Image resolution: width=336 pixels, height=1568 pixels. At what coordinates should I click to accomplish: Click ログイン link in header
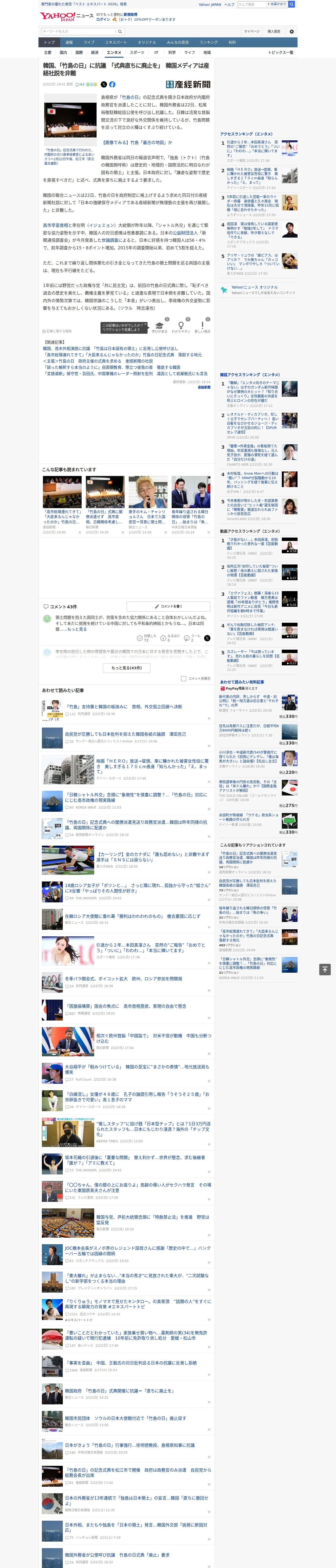pos(103,20)
